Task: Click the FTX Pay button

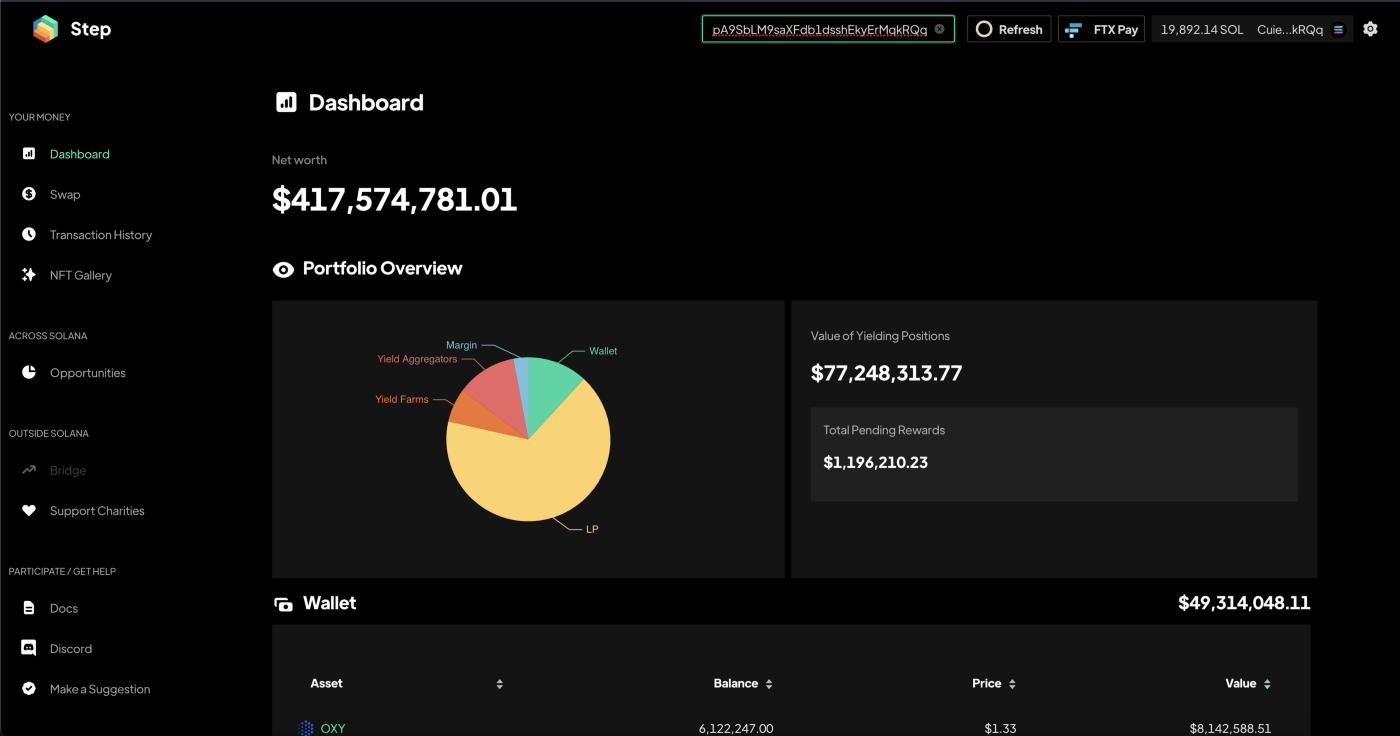Action: point(1101,29)
